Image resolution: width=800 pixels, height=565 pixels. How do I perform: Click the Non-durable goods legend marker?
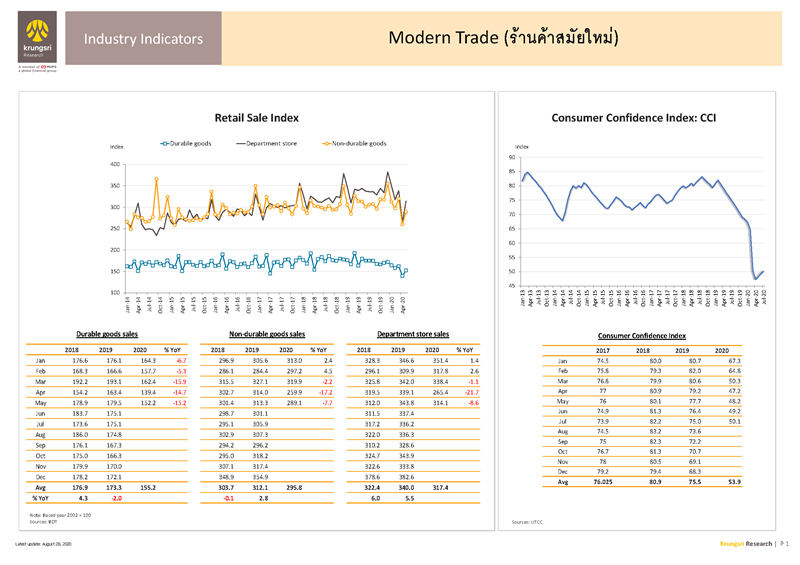(324, 143)
